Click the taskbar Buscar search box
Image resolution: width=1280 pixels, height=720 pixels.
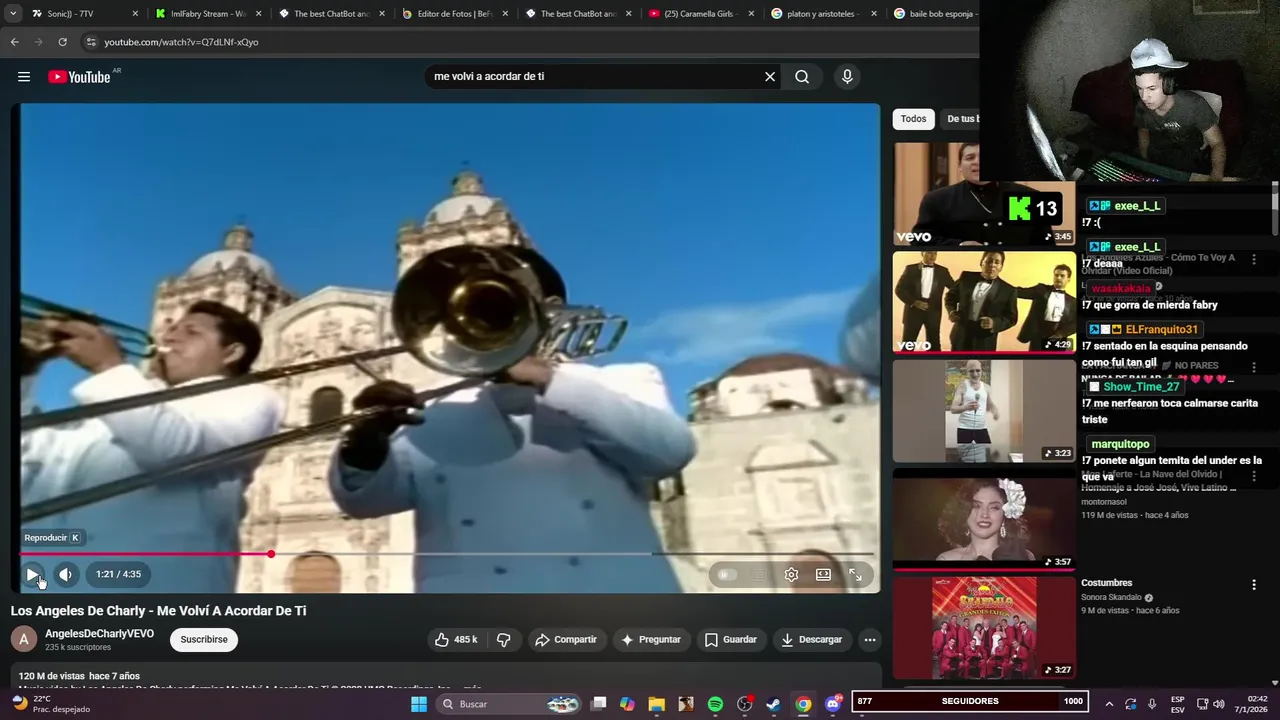click(x=510, y=704)
